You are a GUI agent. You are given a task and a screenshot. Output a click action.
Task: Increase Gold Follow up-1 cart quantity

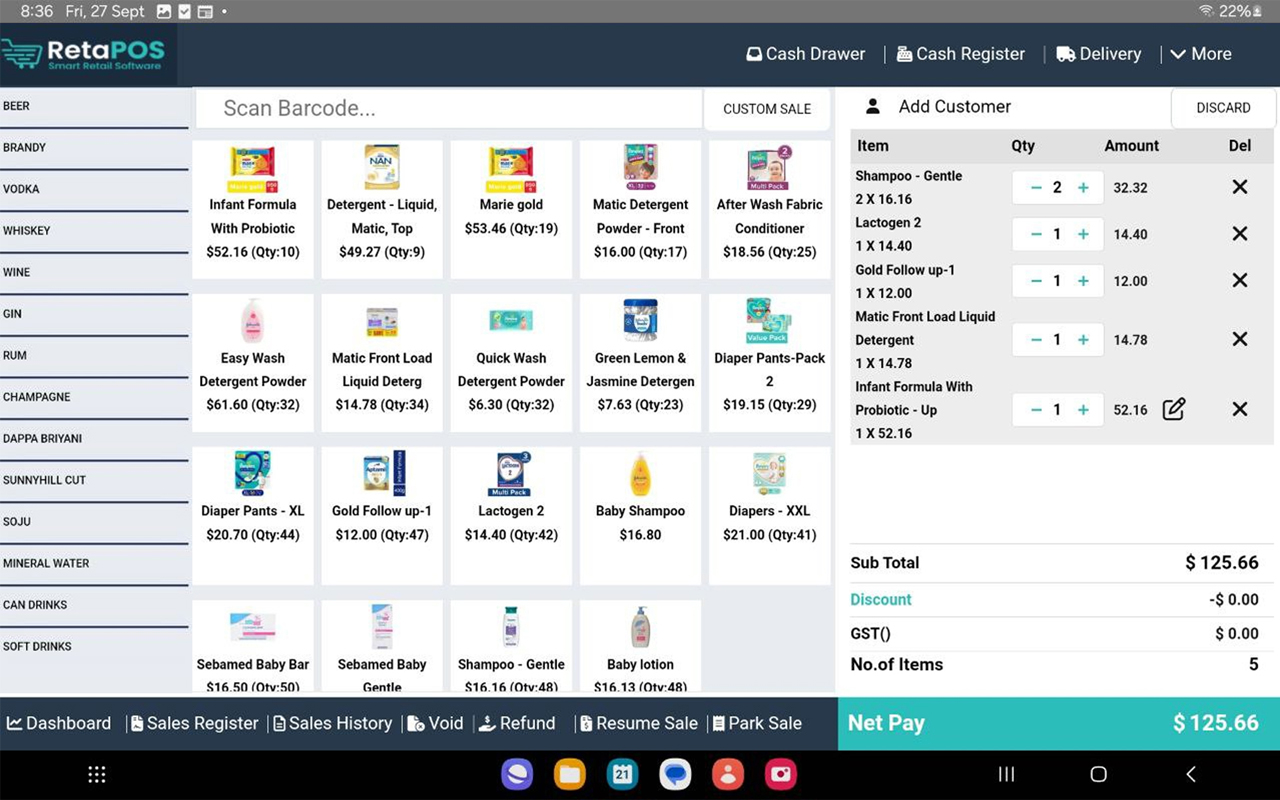click(x=1083, y=281)
